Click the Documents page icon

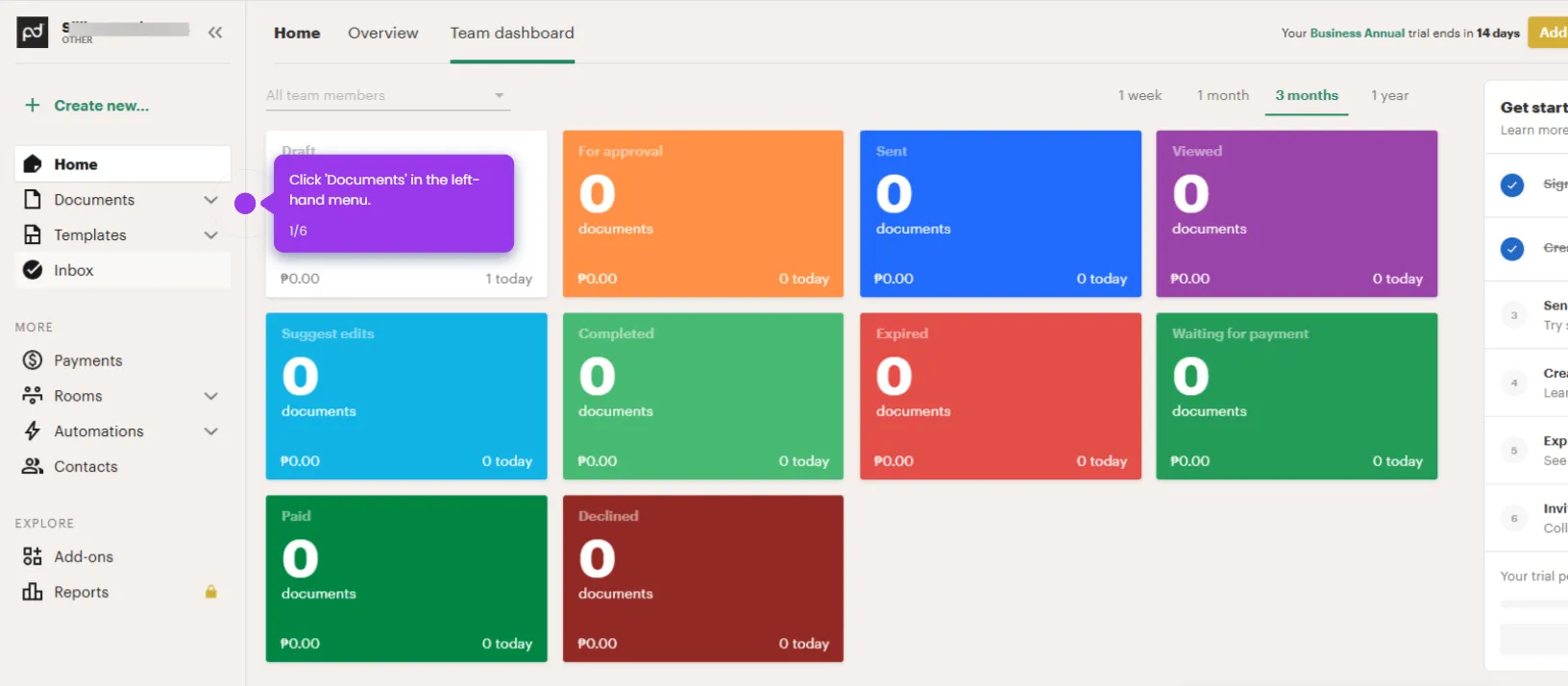(x=33, y=200)
